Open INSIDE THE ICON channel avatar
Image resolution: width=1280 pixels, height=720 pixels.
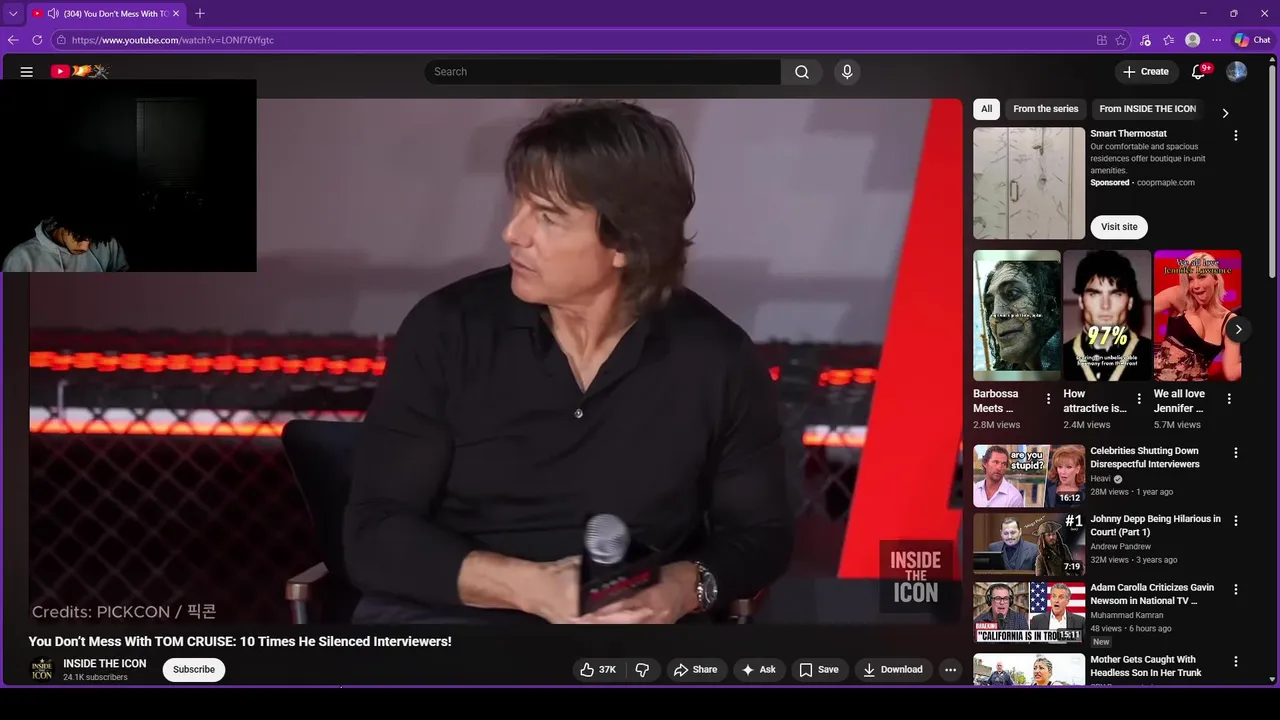click(x=42, y=670)
